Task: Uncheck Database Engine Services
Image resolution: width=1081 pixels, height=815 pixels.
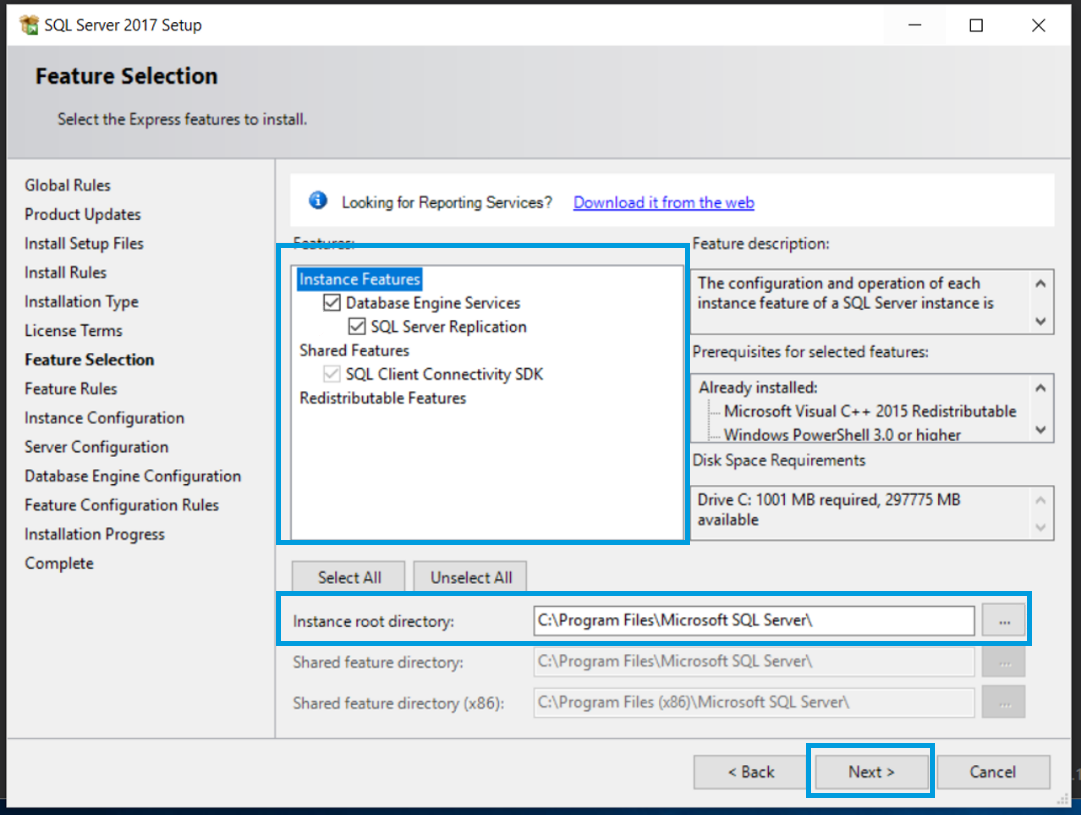Action: coord(332,302)
